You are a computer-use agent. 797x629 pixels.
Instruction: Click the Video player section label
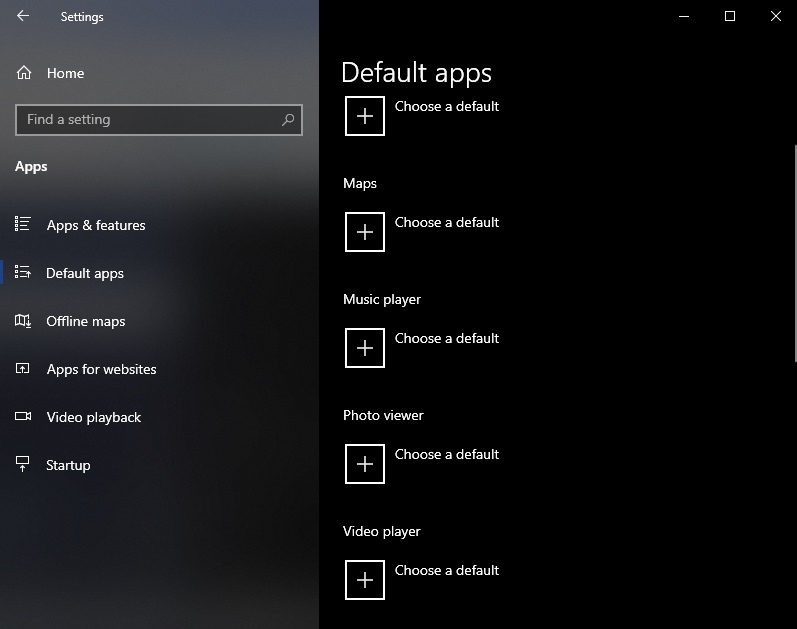click(x=382, y=531)
